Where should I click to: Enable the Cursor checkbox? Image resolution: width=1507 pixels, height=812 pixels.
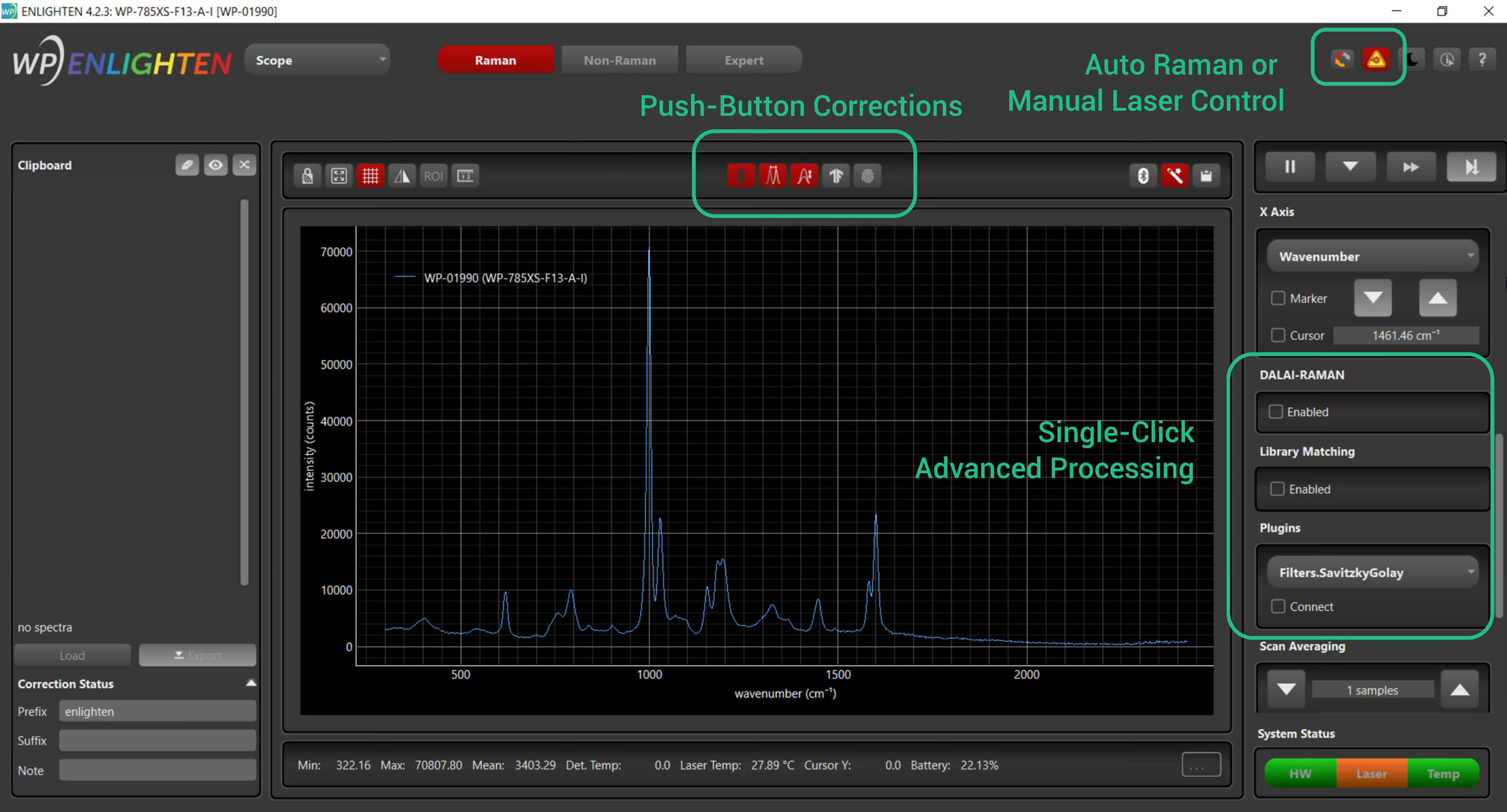[1278, 335]
